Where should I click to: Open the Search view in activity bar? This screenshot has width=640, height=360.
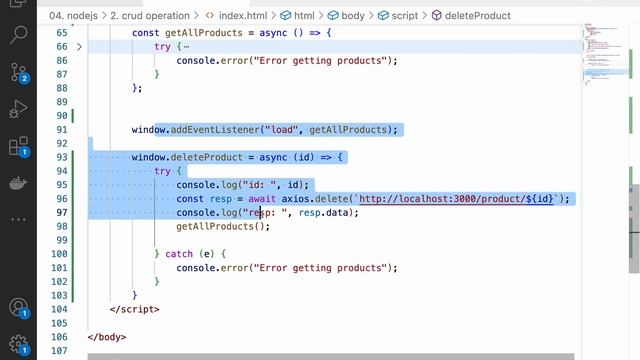click(x=18, y=34)
